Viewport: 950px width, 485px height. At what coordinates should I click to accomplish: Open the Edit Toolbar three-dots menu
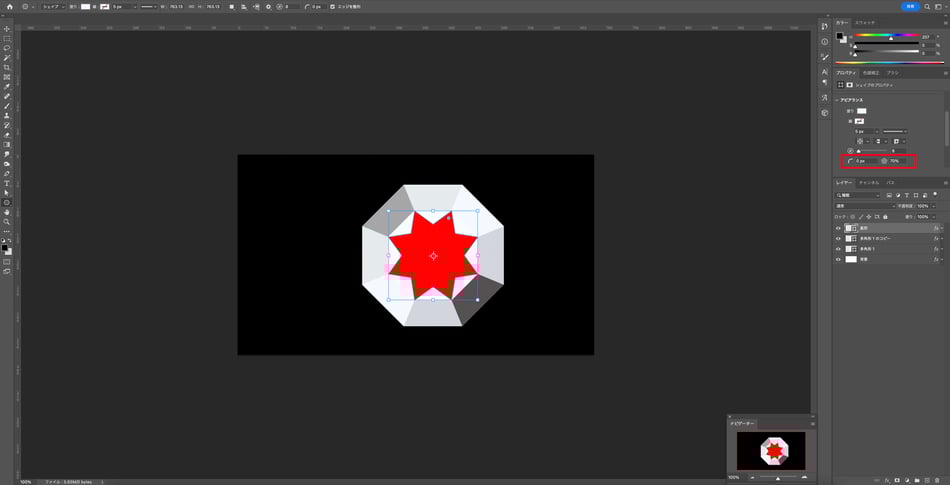7,232
